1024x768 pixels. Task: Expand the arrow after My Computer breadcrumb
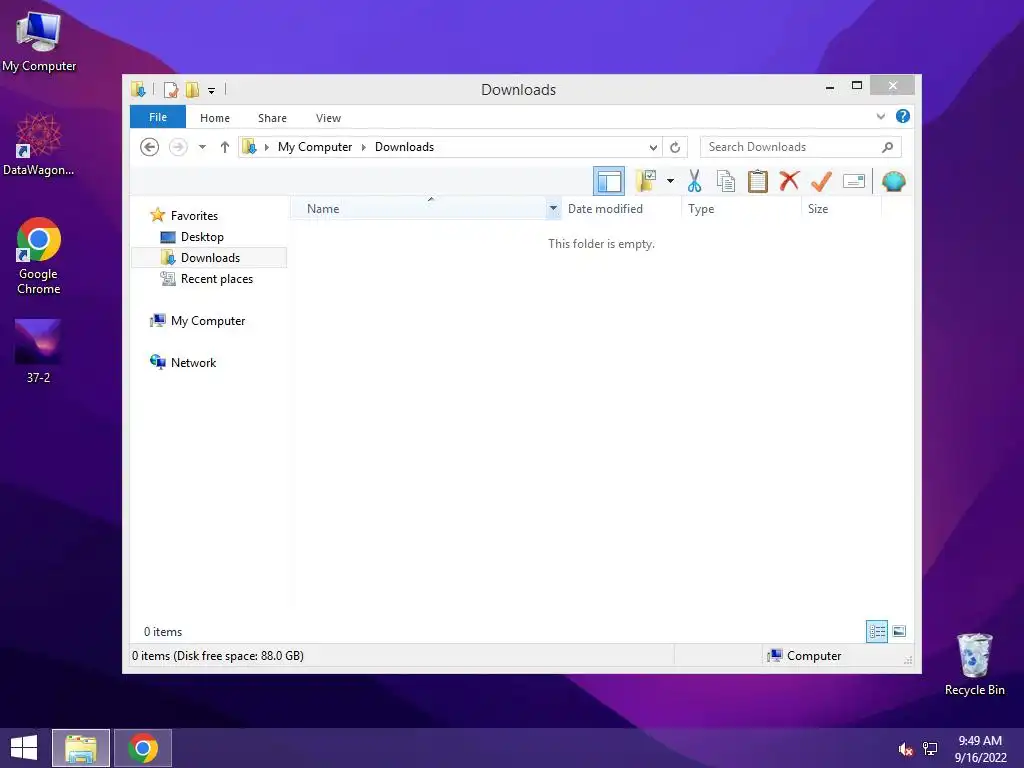pos(364,147)
